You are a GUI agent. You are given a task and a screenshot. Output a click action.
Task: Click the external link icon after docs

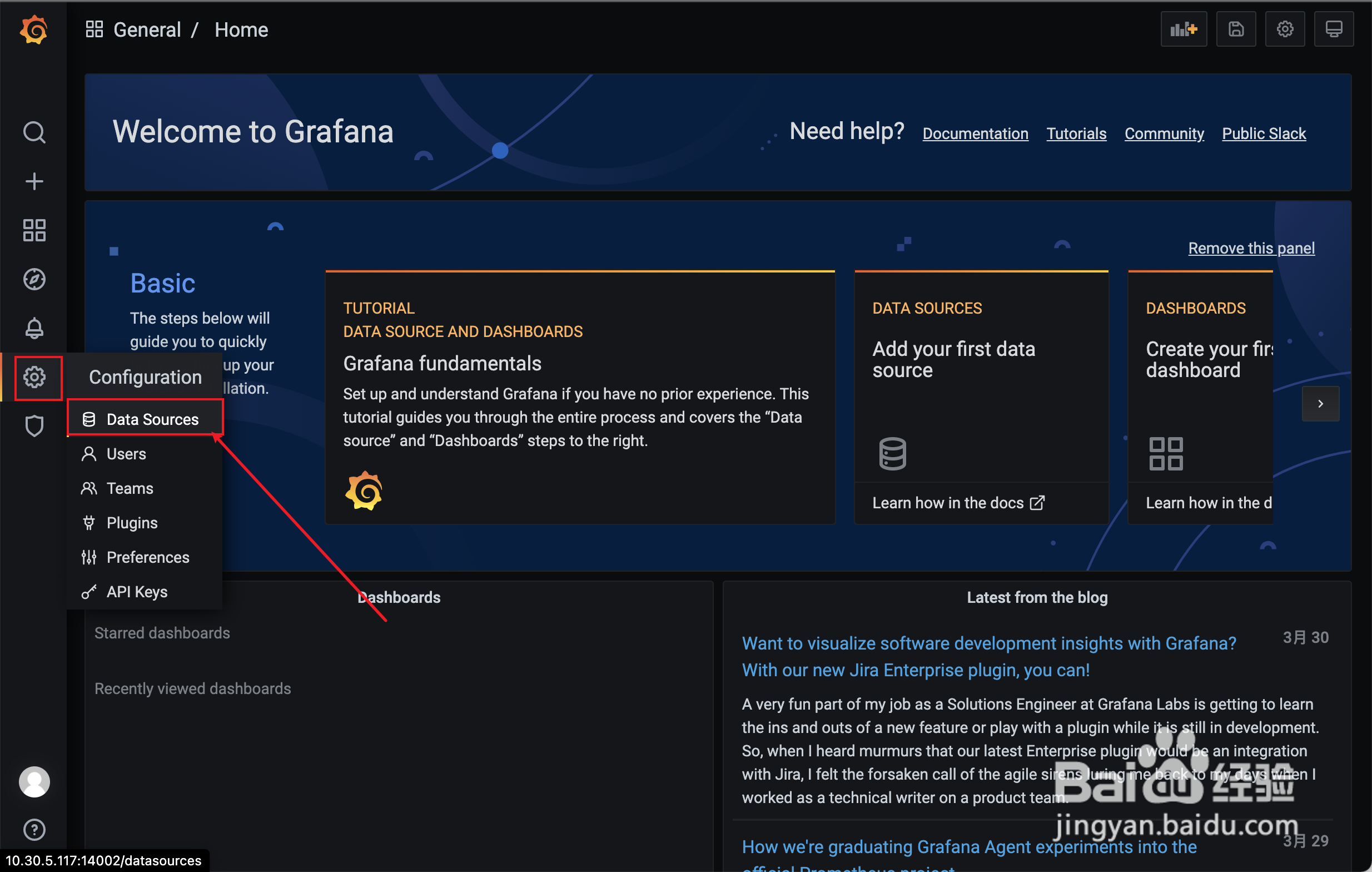click(x=1037, y=503)
